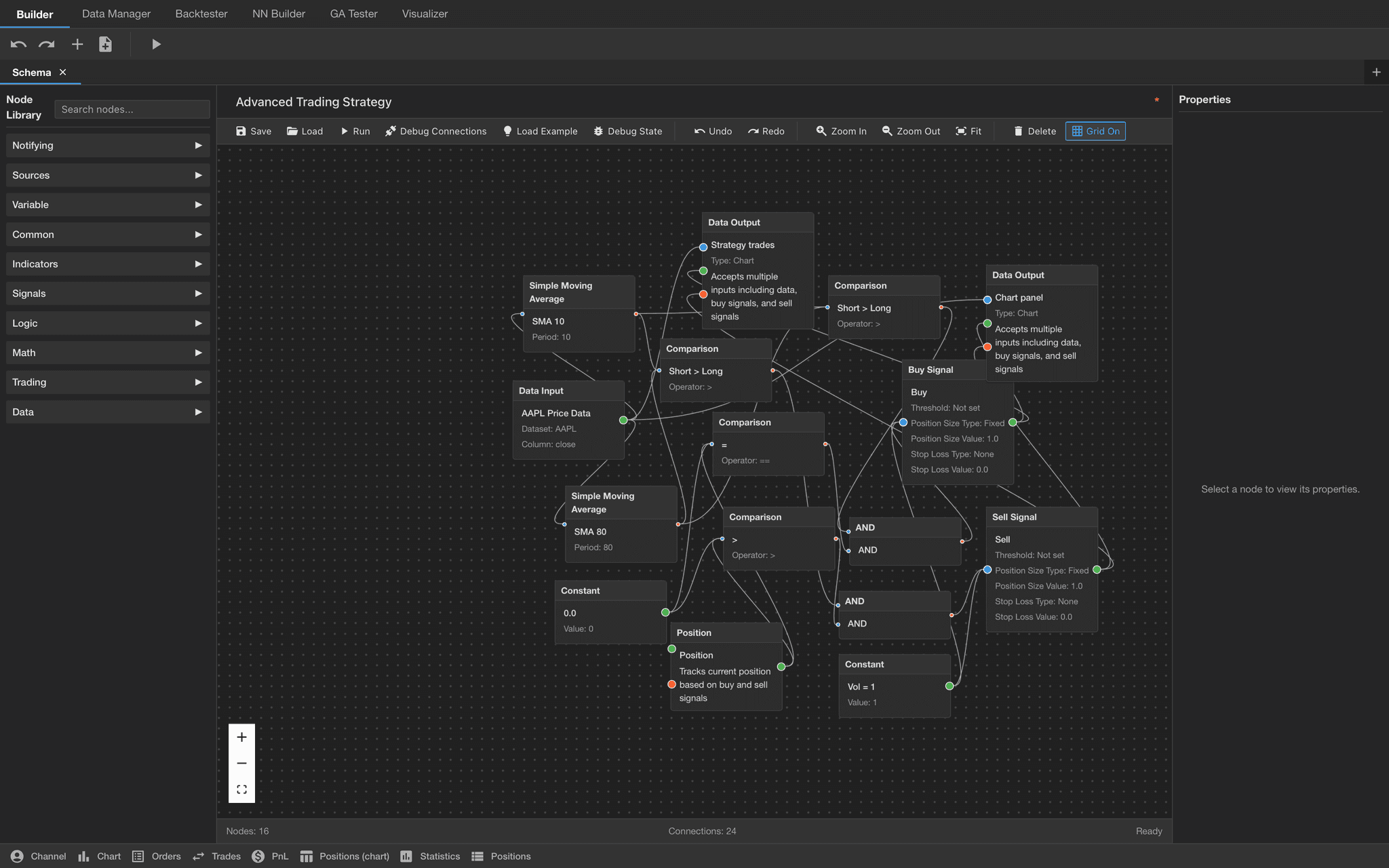Open the Channel panel in bottom bar
Viewport: 1389px width, 868px height.
39,856
